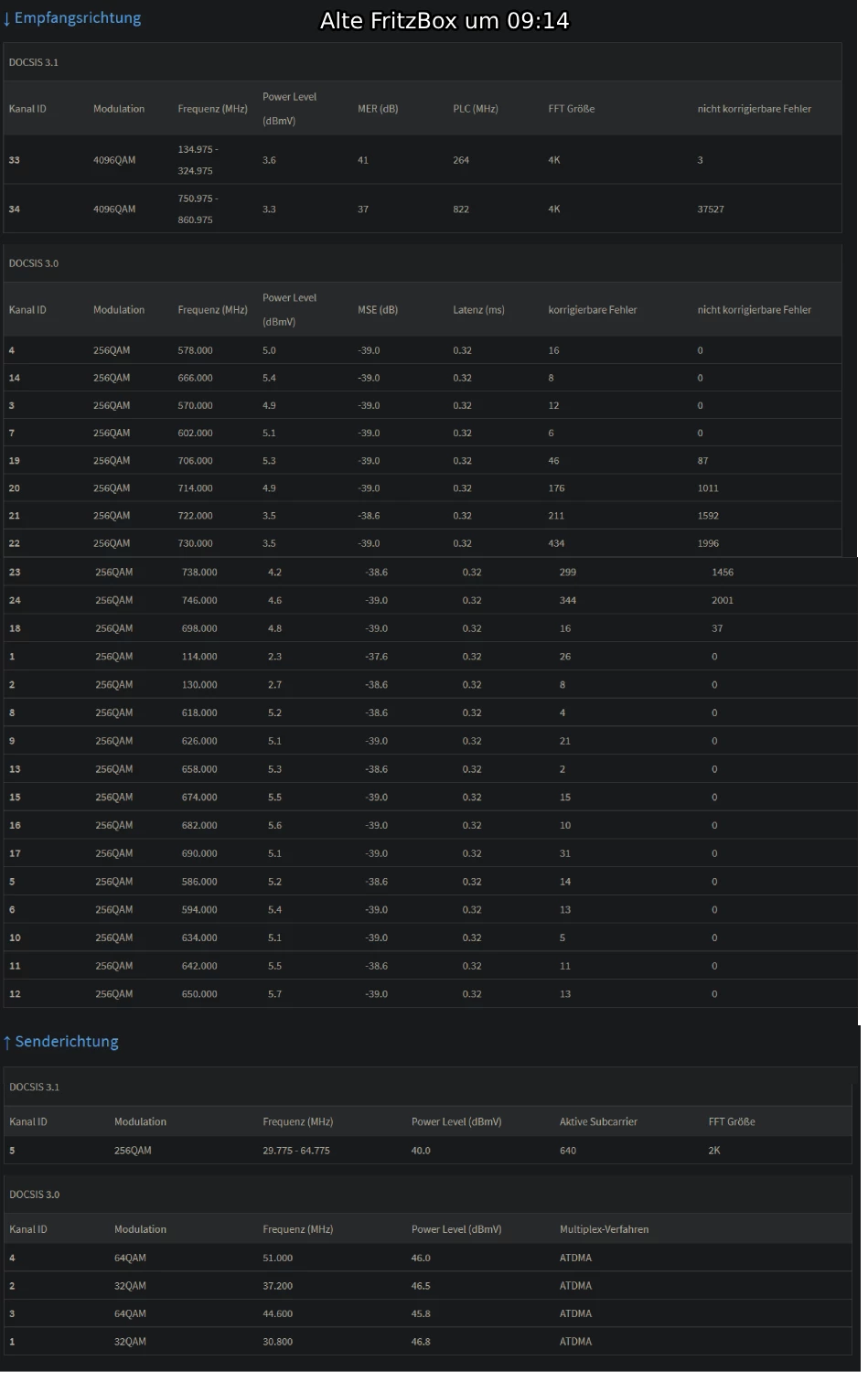Select frequency cell 666.000
Image resolution: width=868 pixels, height=1382 pixels.
click(195, 378)
